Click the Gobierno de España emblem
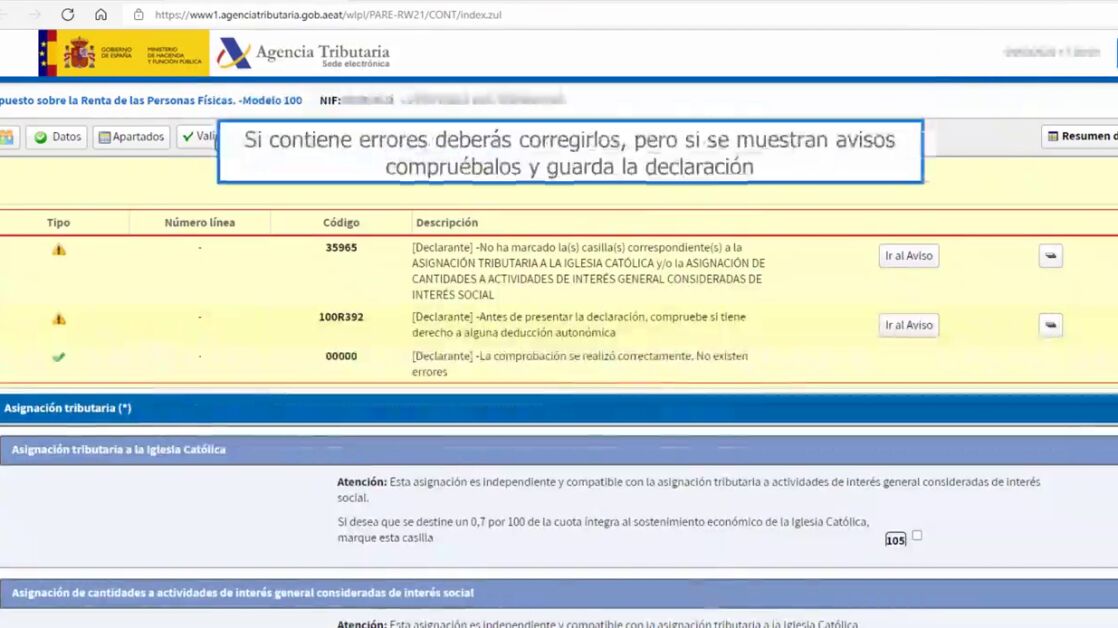The width and height of the screenshot is (1118, 628). [x=80, y=53]
